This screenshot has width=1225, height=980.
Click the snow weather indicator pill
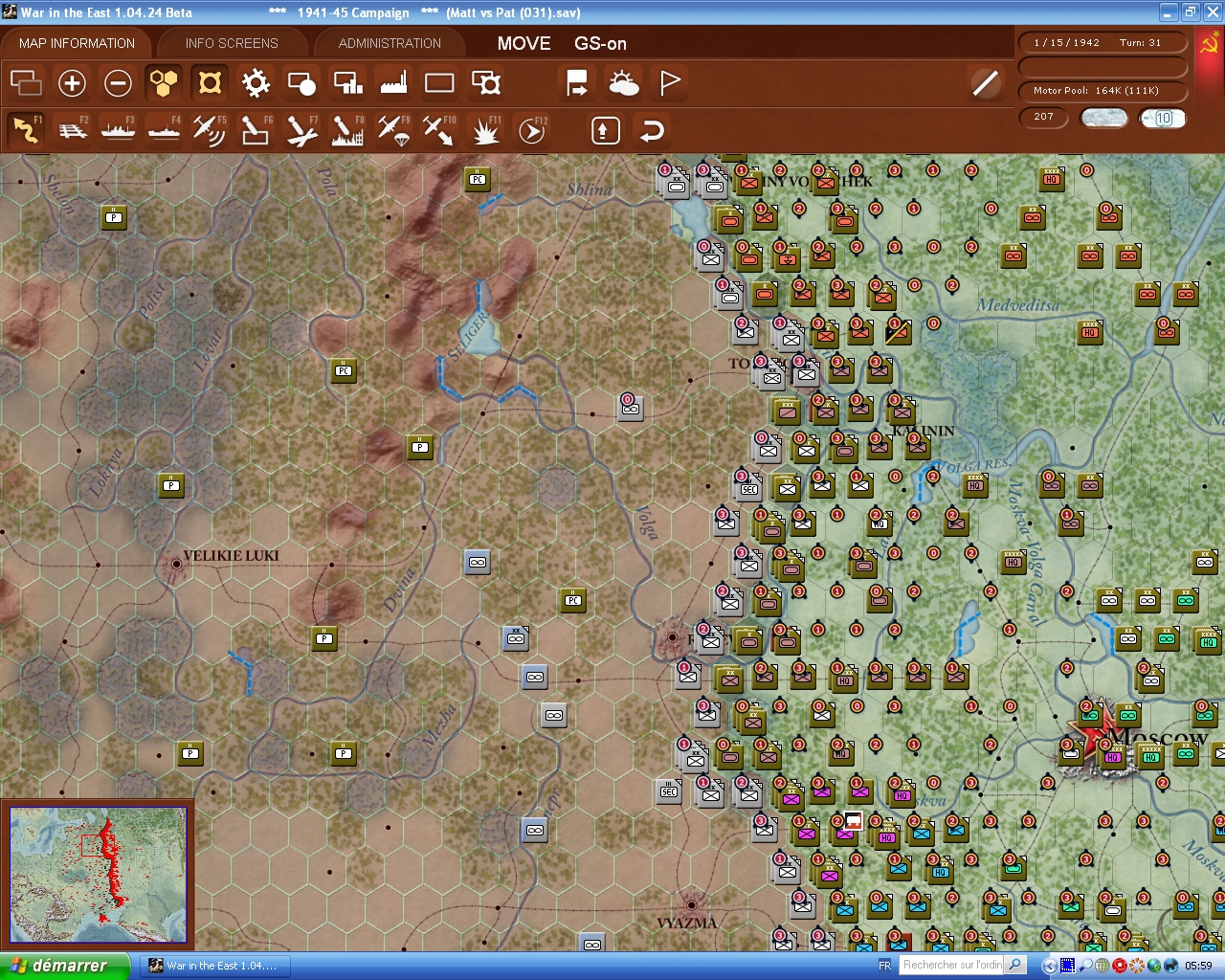point(1103,118)
